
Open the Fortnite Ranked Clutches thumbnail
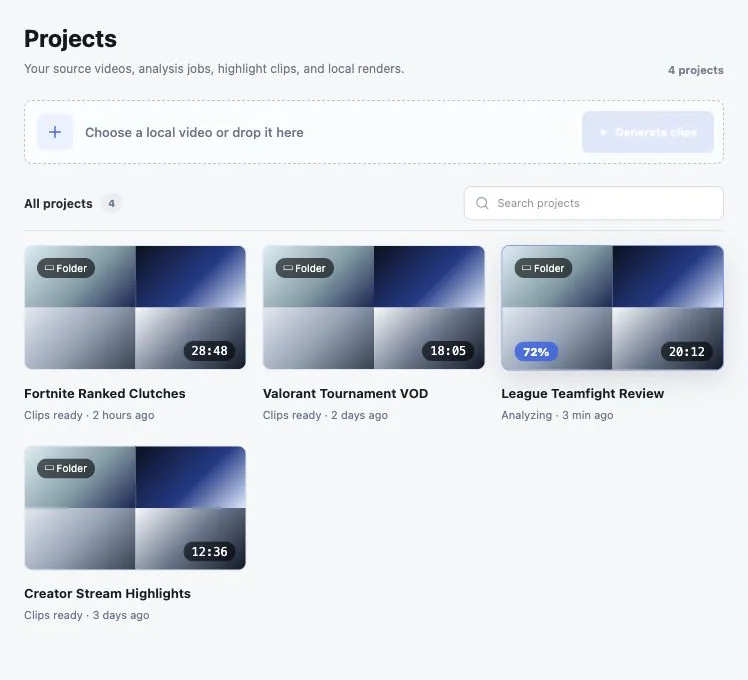point(135,307)
